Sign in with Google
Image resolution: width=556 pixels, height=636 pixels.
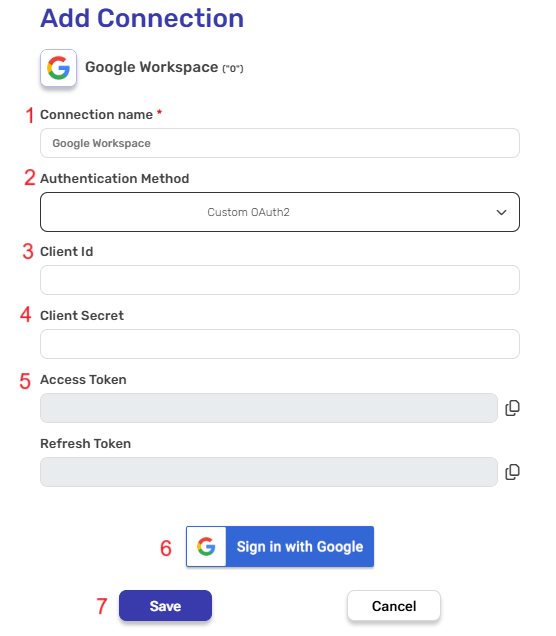280,546
